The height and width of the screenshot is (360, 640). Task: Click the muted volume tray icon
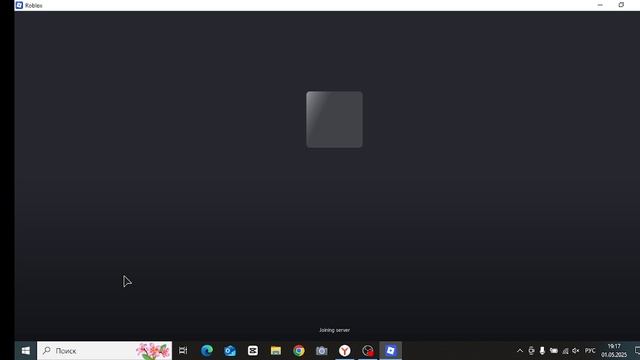pos(576,351)
